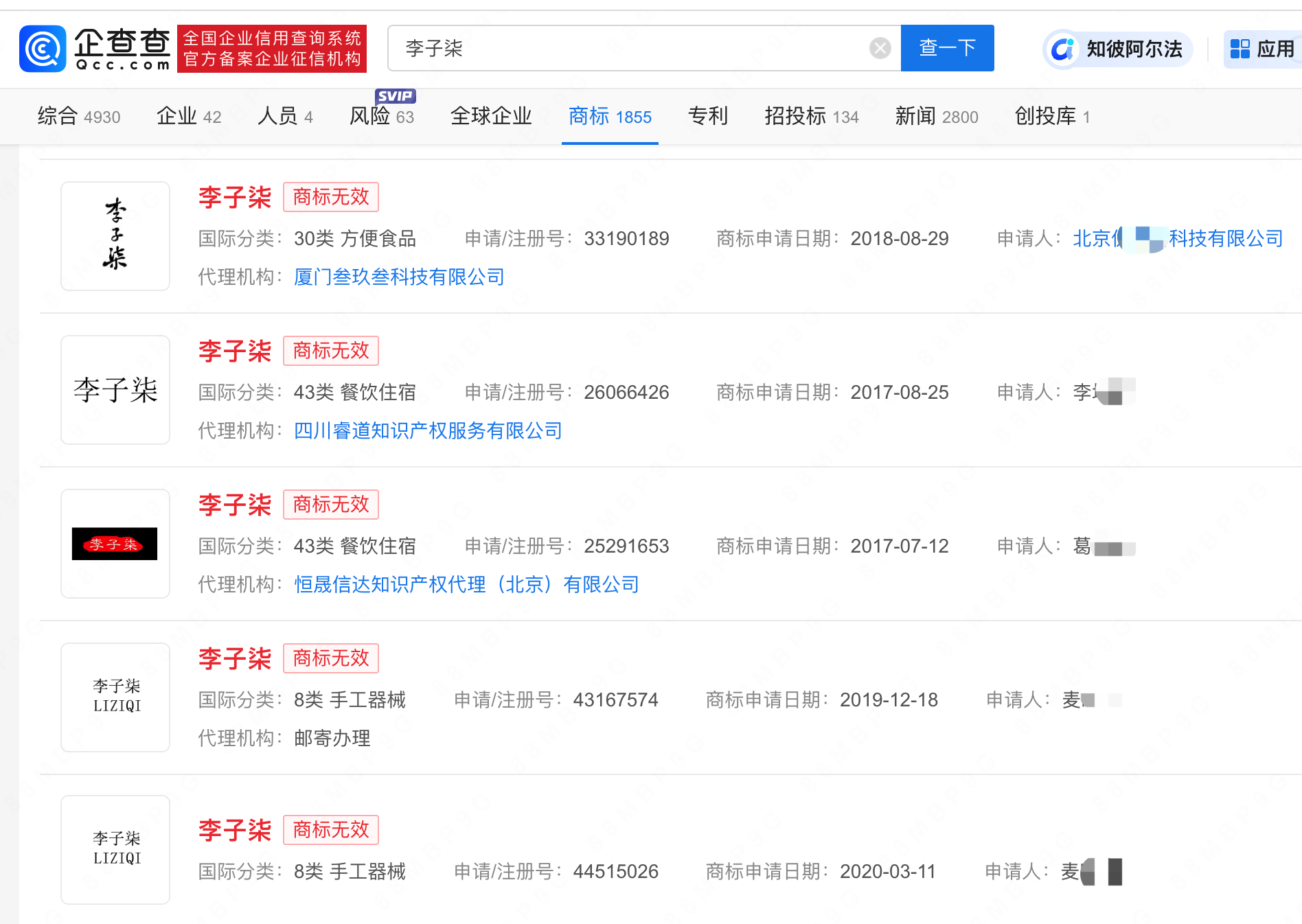Open applicant link 北京…科技有限公司

click(x=1178, y=238)
